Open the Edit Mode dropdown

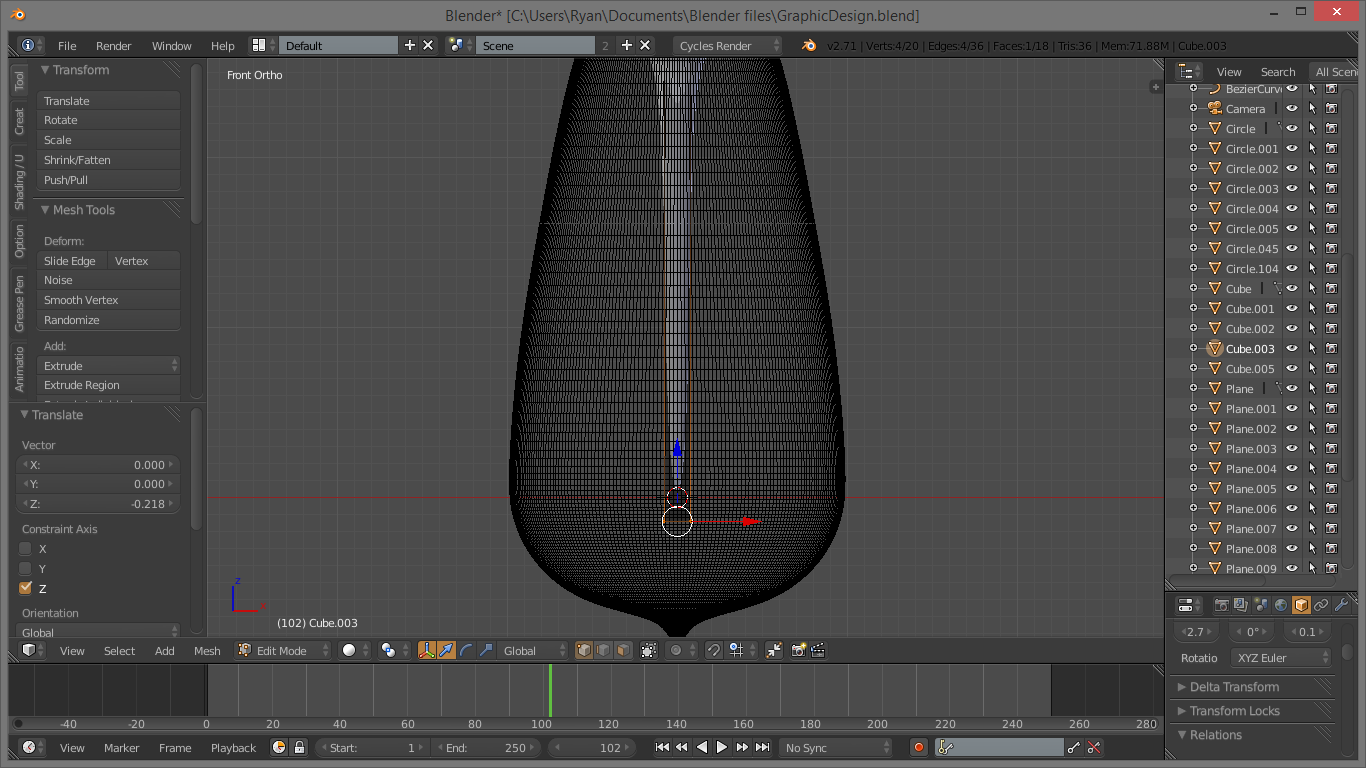coord(283,650)
